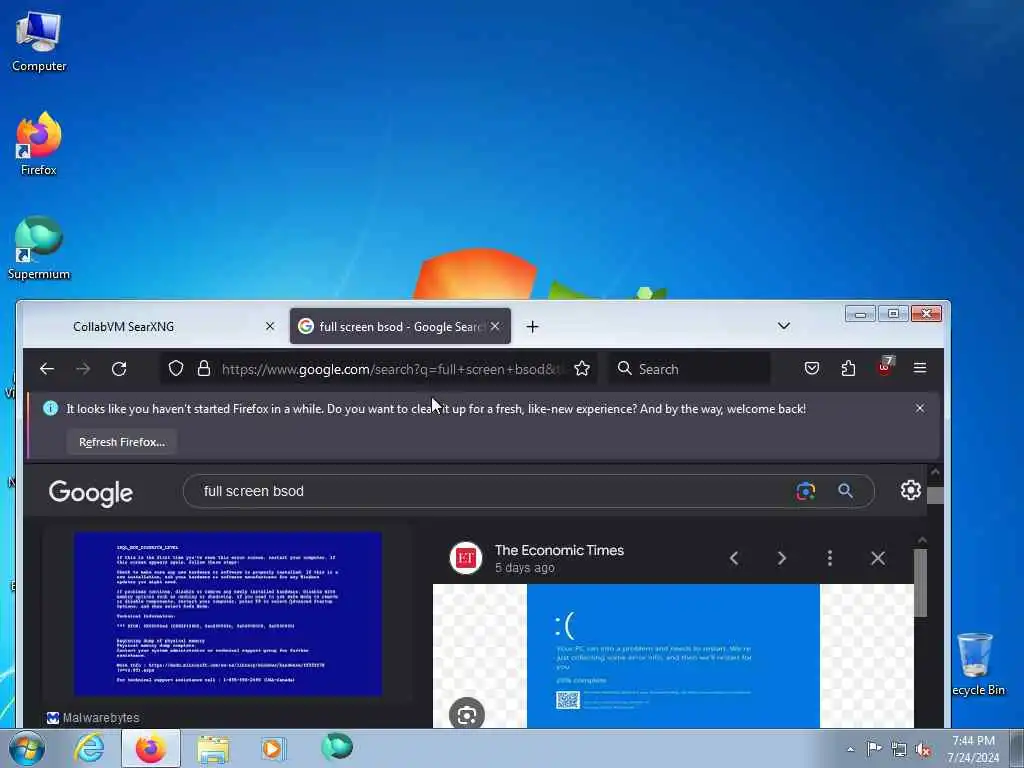
Task: Open the network tray icon
Action: 899,749
